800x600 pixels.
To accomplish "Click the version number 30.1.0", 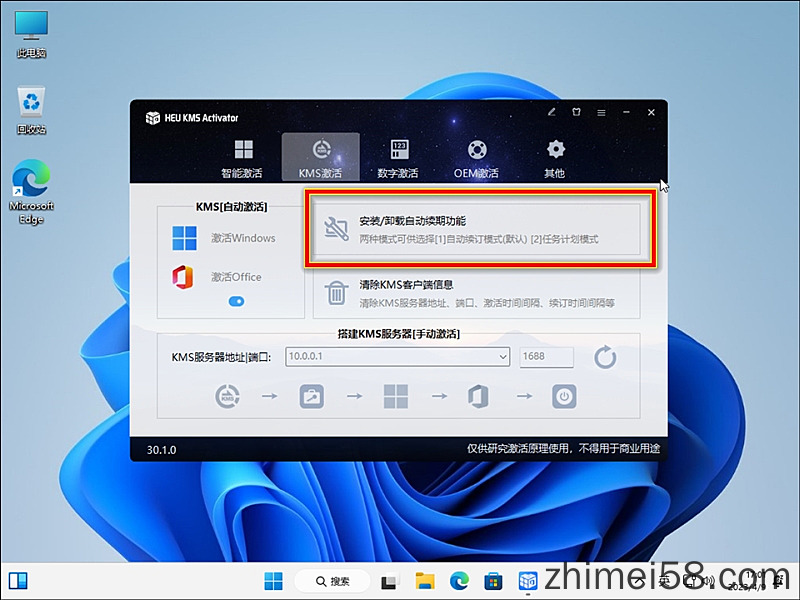I will click(162, 450).
